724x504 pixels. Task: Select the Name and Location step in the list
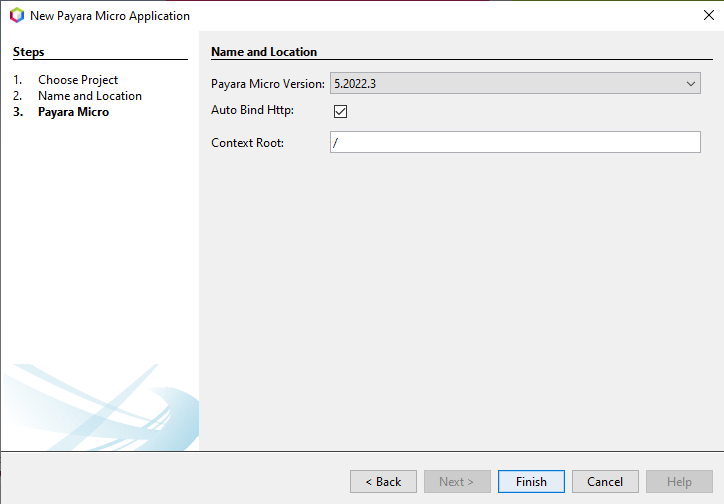click(x=90, y=96)
